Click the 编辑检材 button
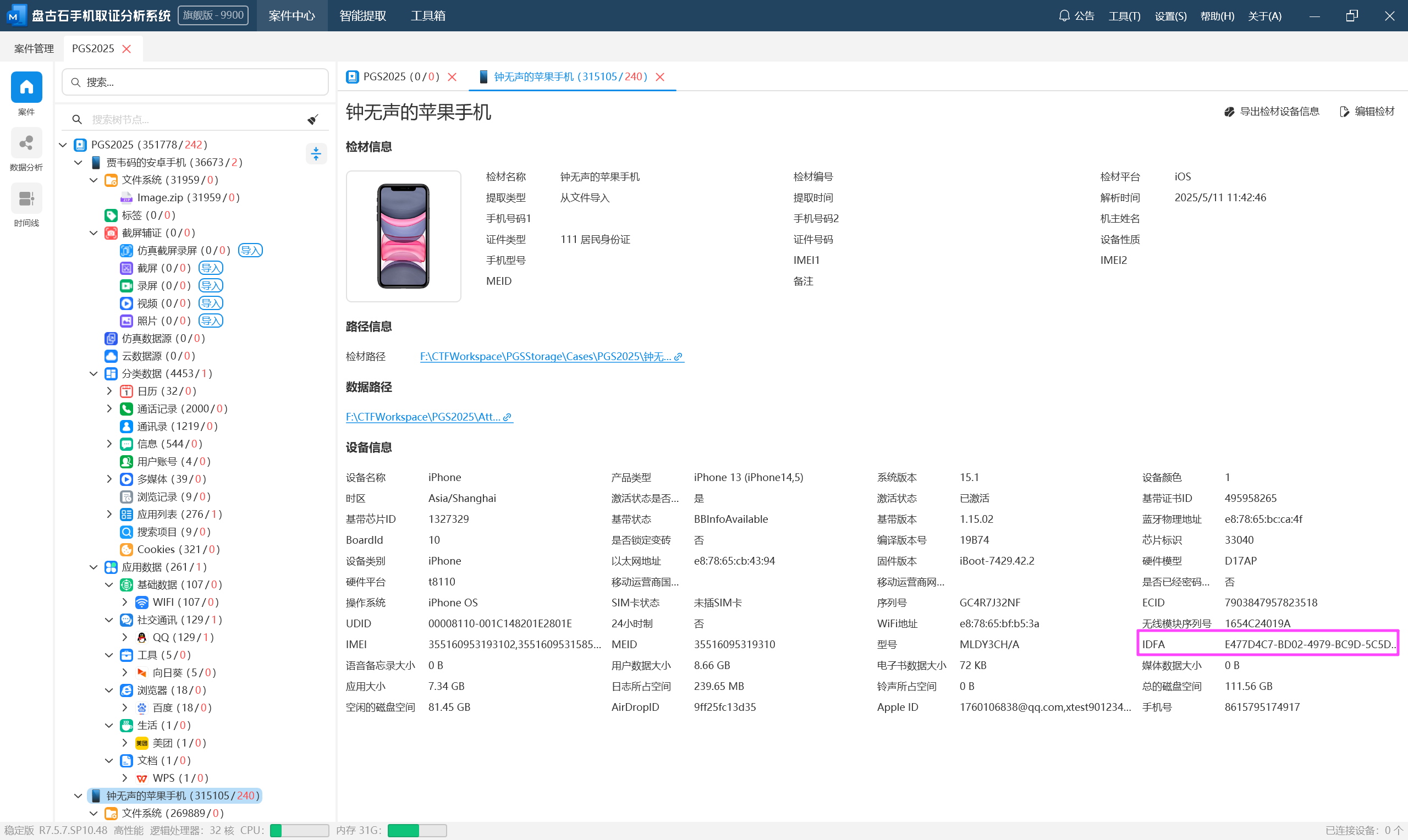This screenshot has width=1408, height=840. point(1367,112)
